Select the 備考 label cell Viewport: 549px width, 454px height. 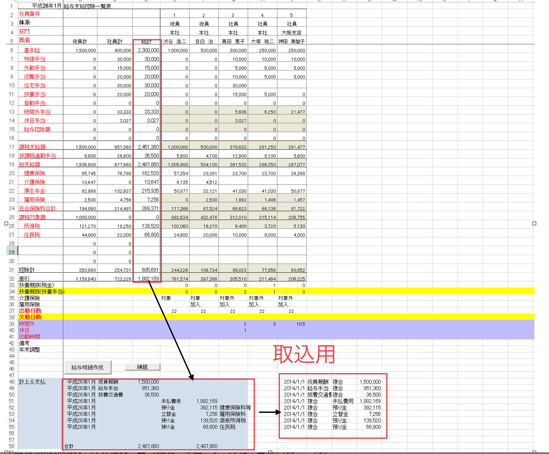pos(24,343)
